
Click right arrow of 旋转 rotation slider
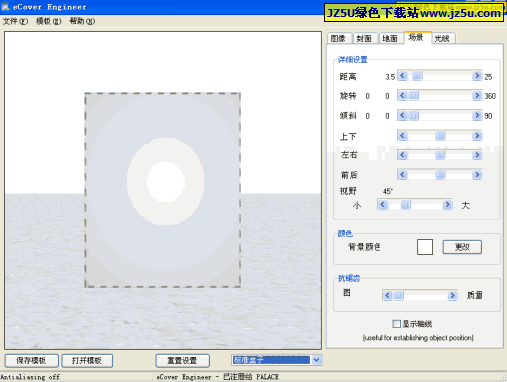(477, 96)
